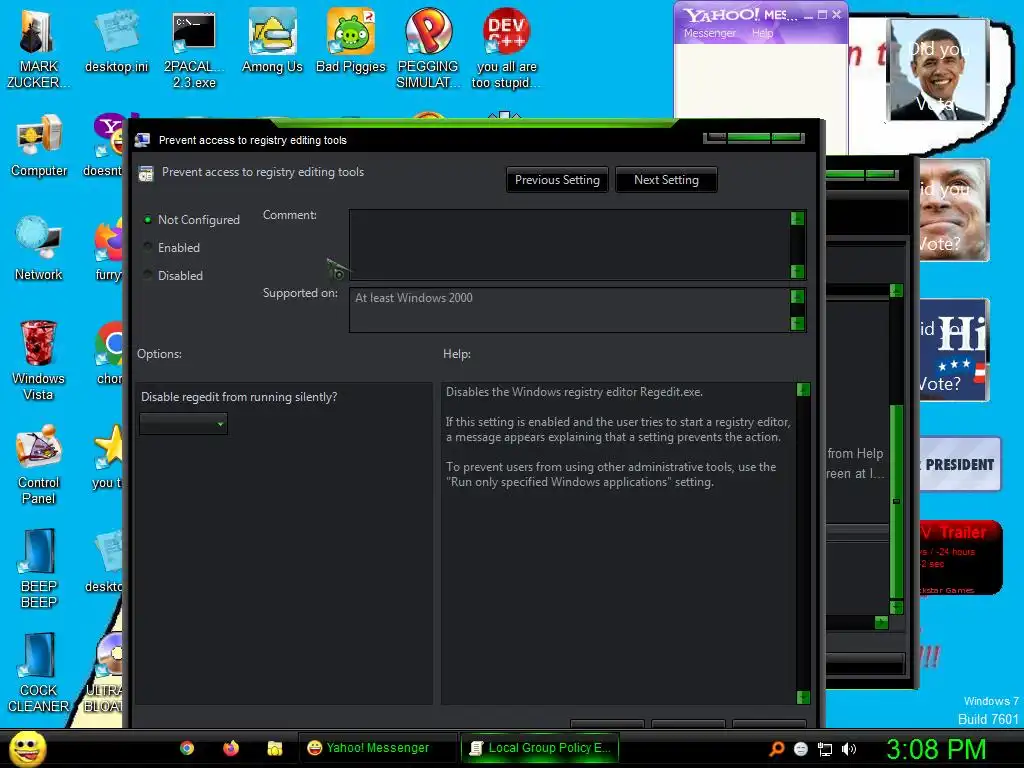Select the Not Configured radio button
1024x768 pixels.
[x=148, y=219]
